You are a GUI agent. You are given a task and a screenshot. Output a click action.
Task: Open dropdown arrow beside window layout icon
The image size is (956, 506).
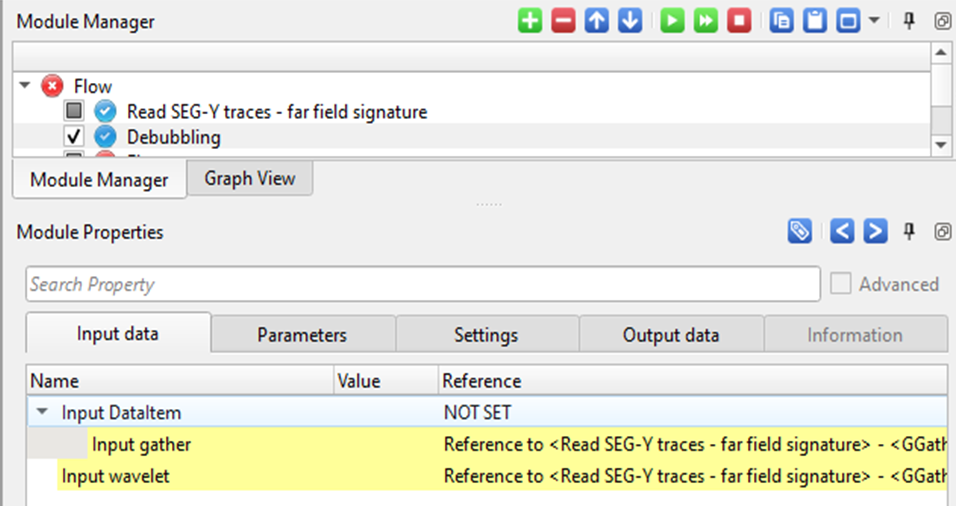coord(874,21)
